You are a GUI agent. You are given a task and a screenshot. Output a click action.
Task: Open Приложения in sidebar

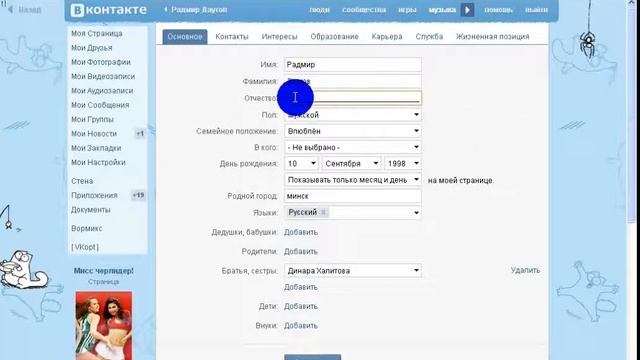pyautogui.click(x=94, y=195)
